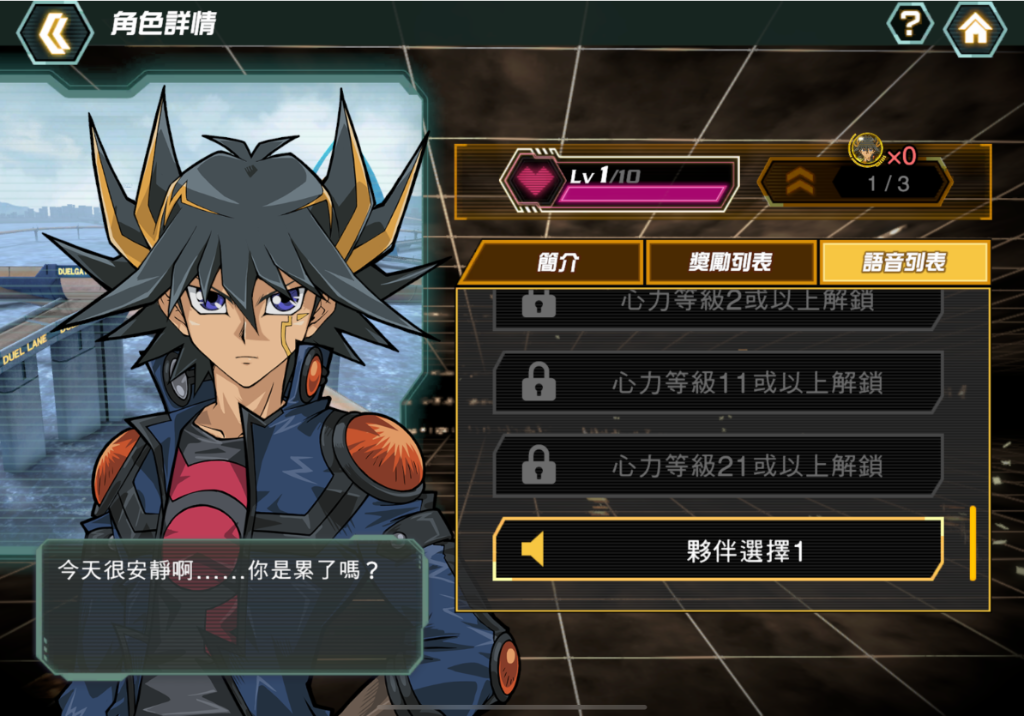1024x716 pixels.
Task: Tap the back double-chevron icon
Action: click(x=54, y=33)
